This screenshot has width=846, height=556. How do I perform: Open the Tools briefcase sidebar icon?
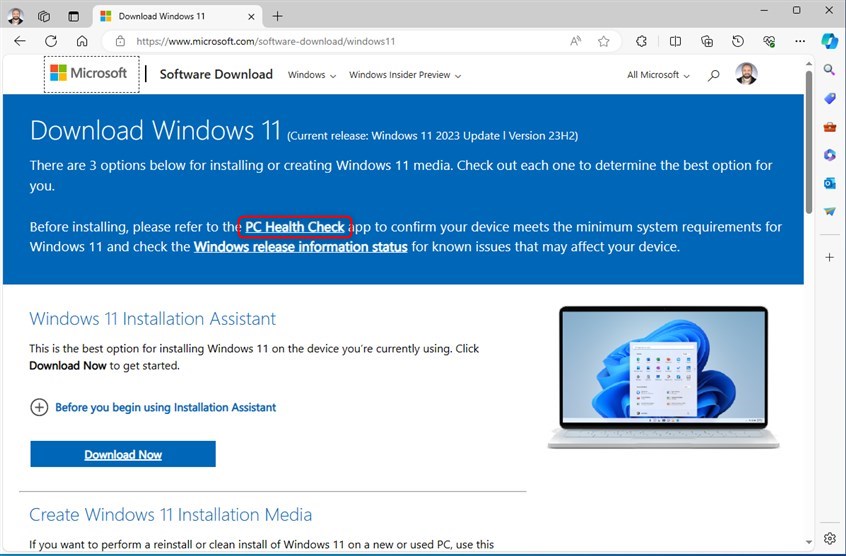829,127
